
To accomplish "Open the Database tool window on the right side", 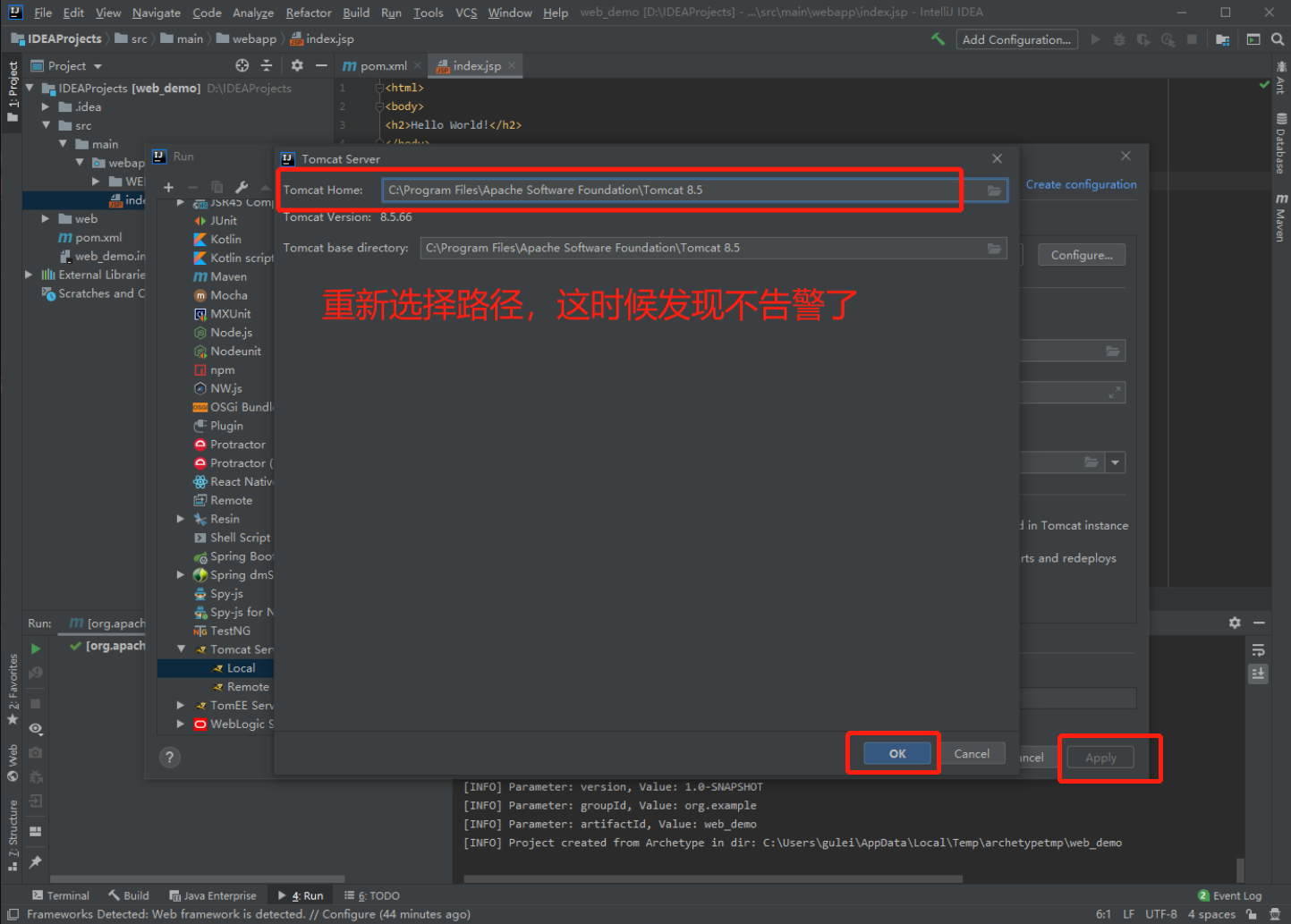I will pyautogui.click(x=1281, y=143).
